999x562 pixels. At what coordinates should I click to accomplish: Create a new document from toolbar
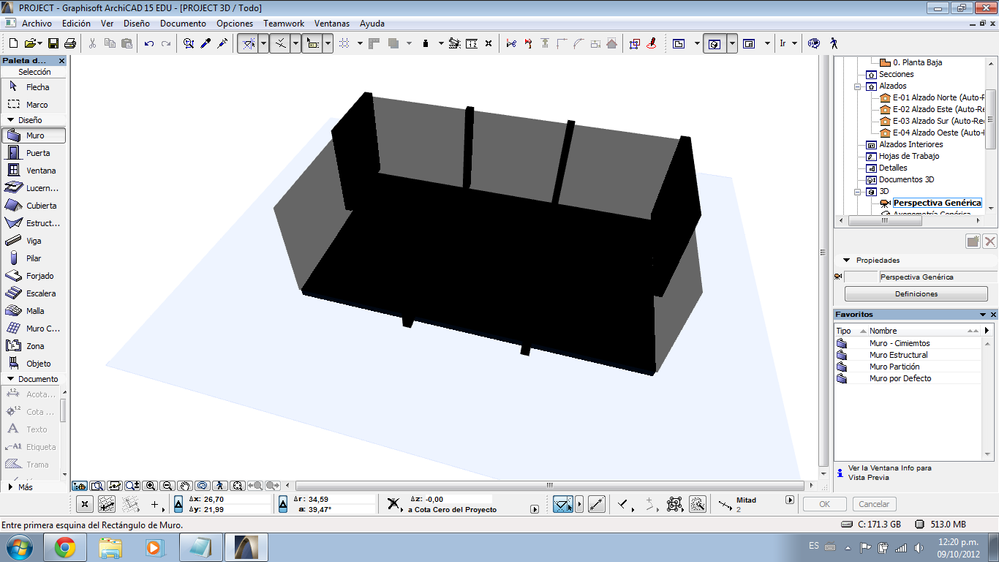pyautogui.click(x=13, y=43)
